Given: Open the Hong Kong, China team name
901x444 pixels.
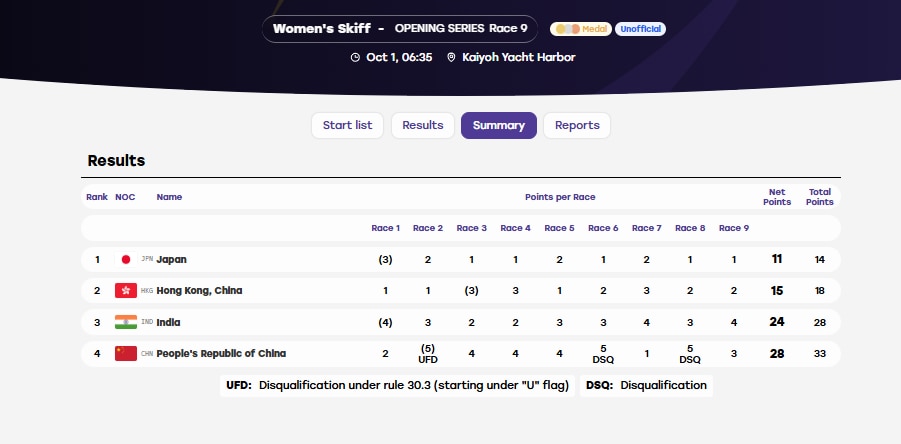Looking at the screenshot, I should 199,291.
